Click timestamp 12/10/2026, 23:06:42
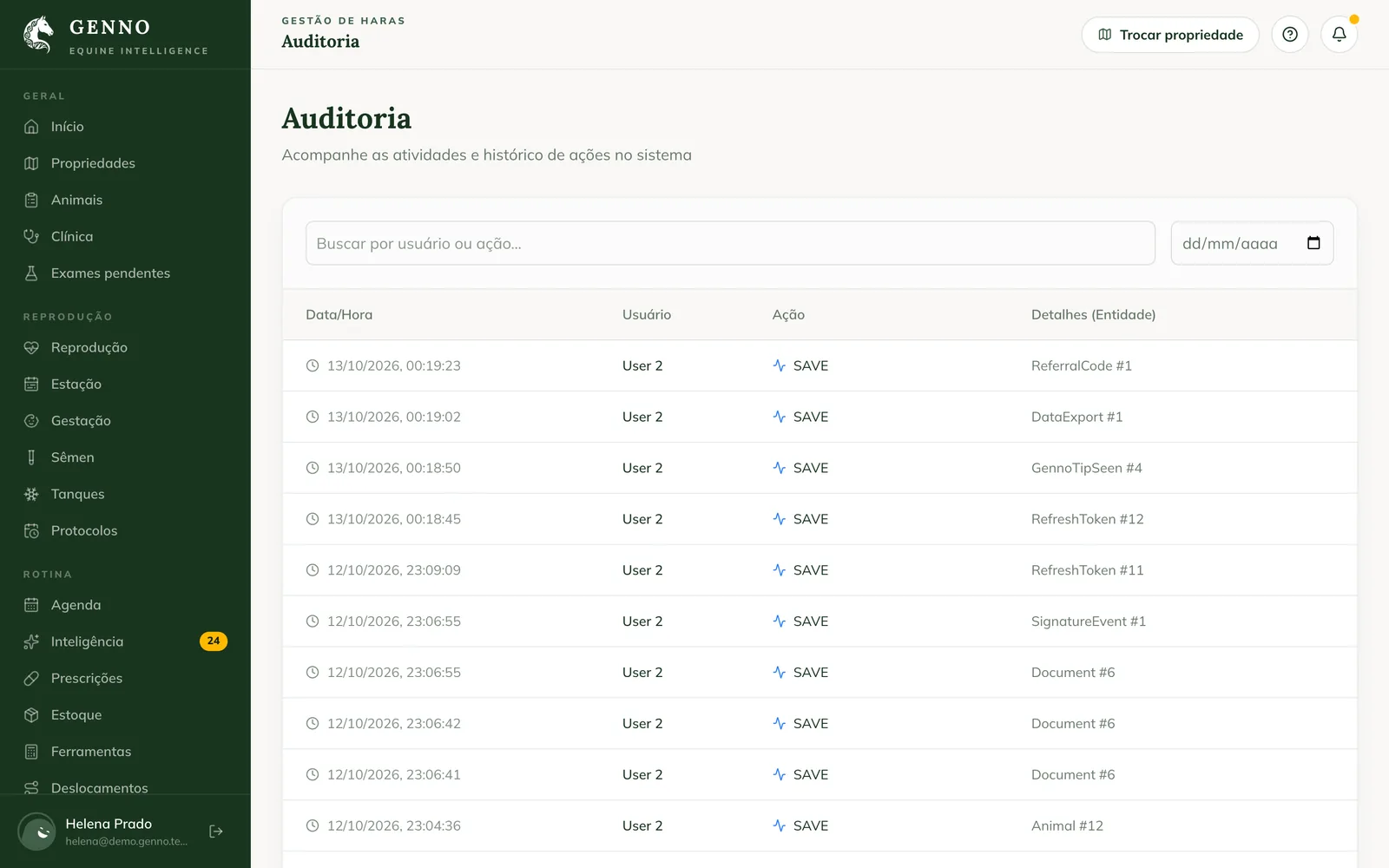This screenshot has height=868, width=1389. [394, 723]
